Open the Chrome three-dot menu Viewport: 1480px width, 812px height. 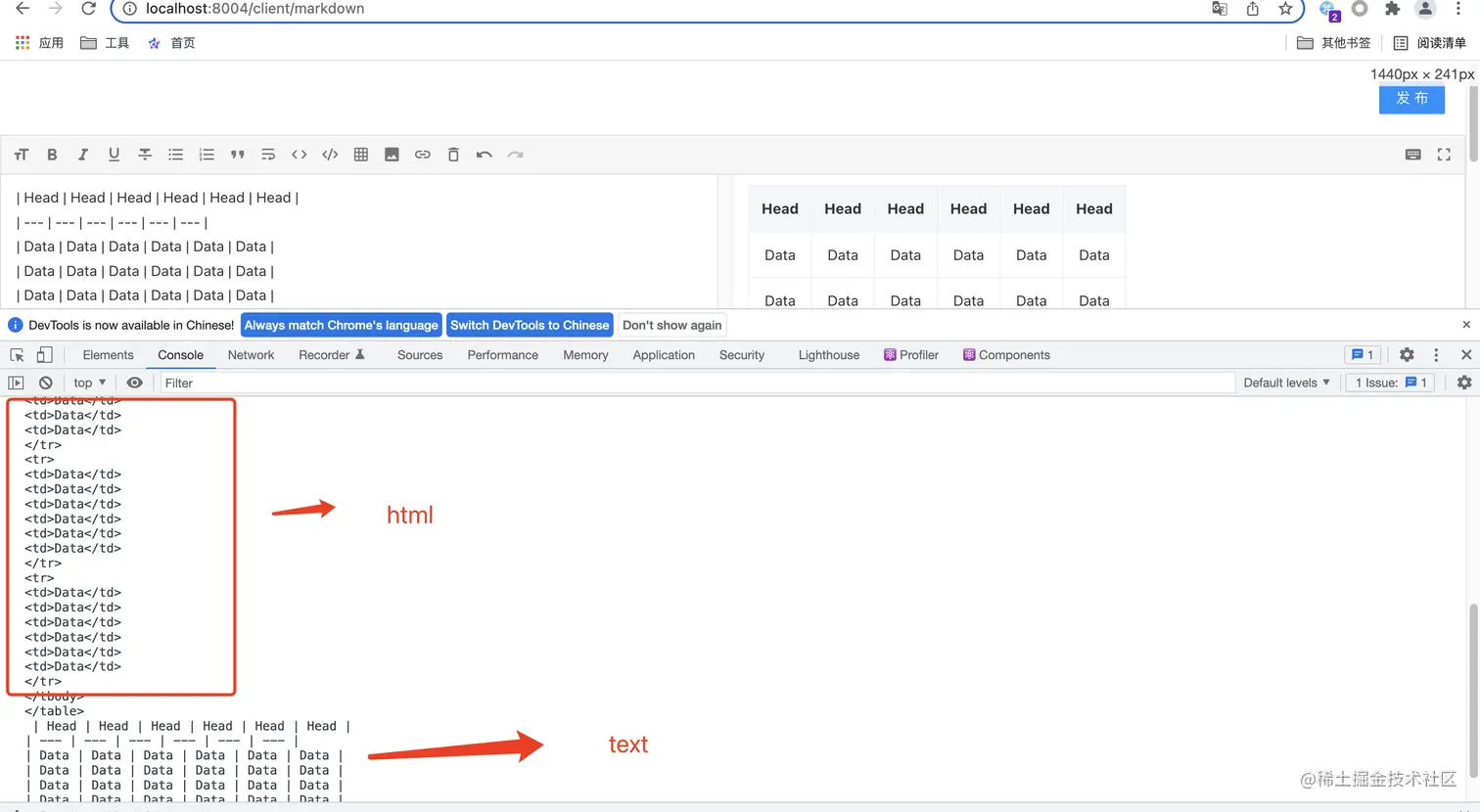(x=1458, y=9)
